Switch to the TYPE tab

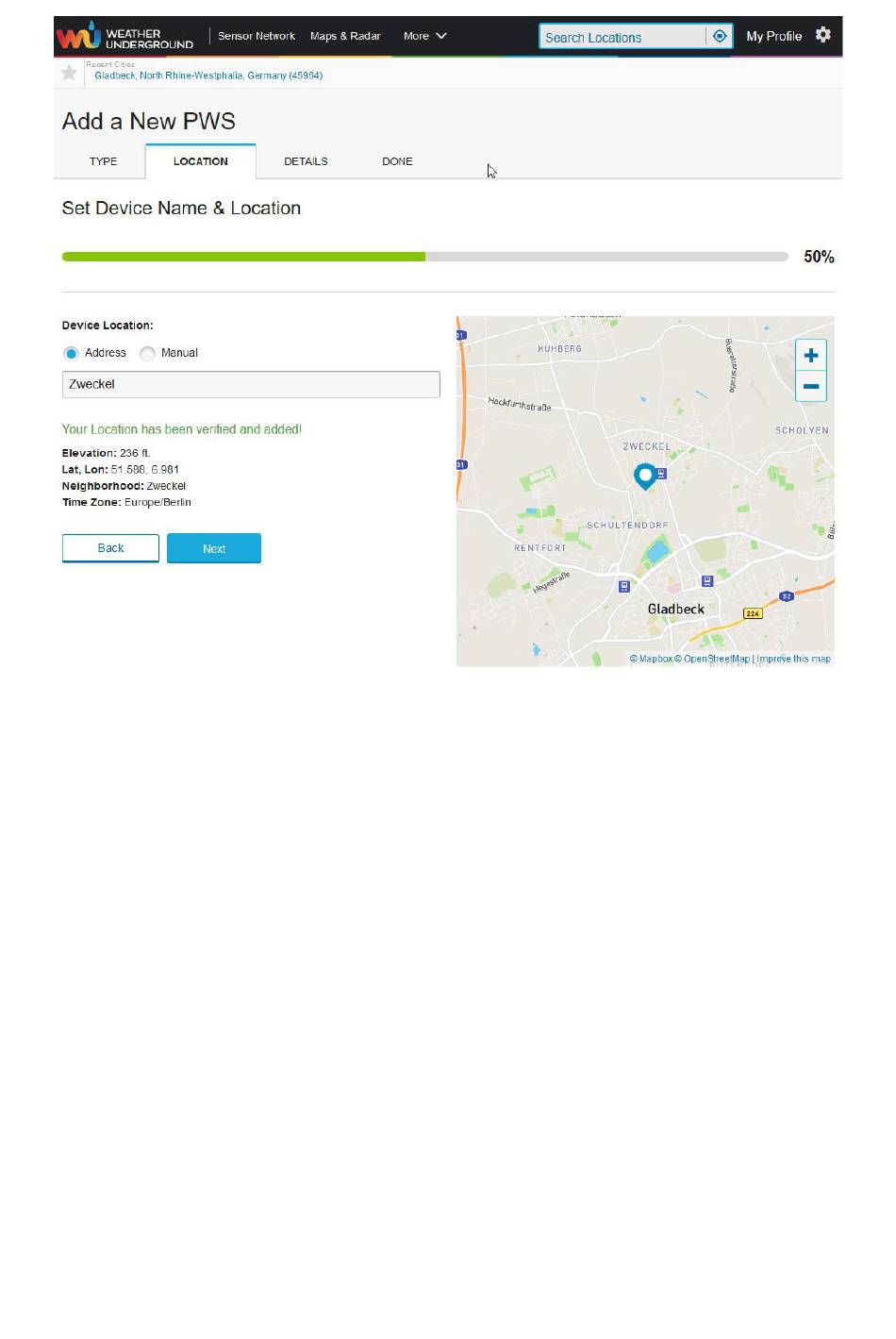103,161
